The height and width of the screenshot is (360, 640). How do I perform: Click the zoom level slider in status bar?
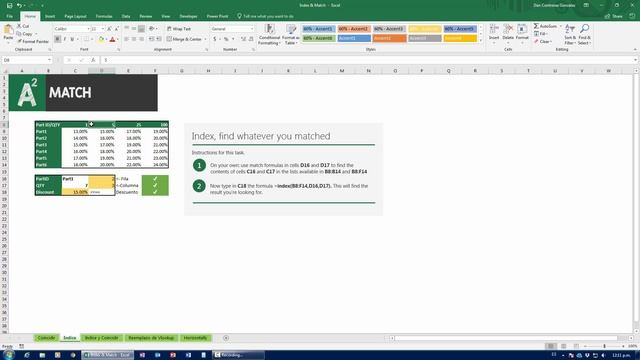pyautogui.click(x=604, y=346)
